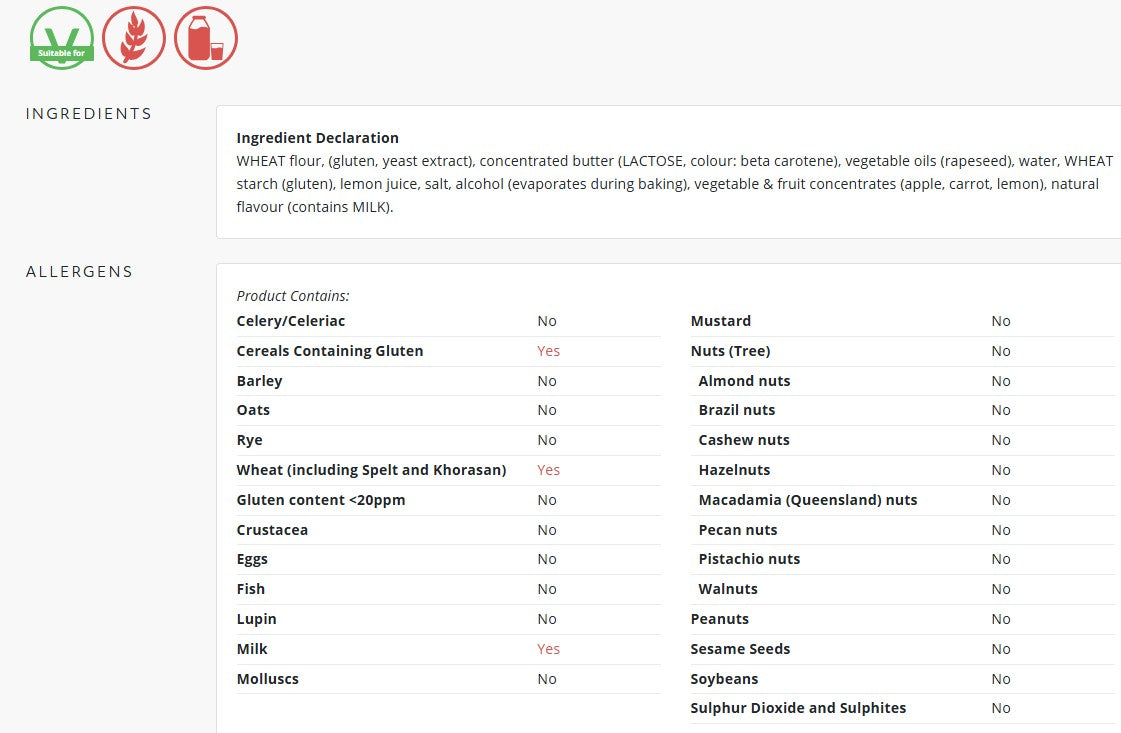Click the Nuts (Tree) allergen label

730,351
